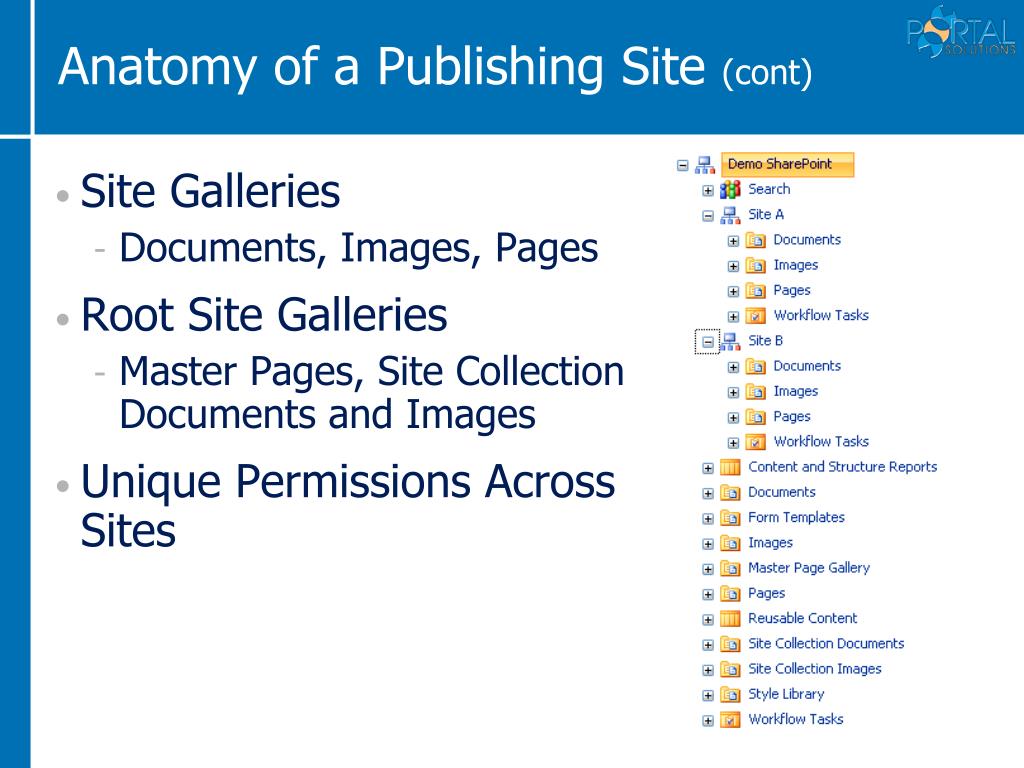
Task: Select Workflow Tasks label under Site A
Action: [x=822, y=315]
